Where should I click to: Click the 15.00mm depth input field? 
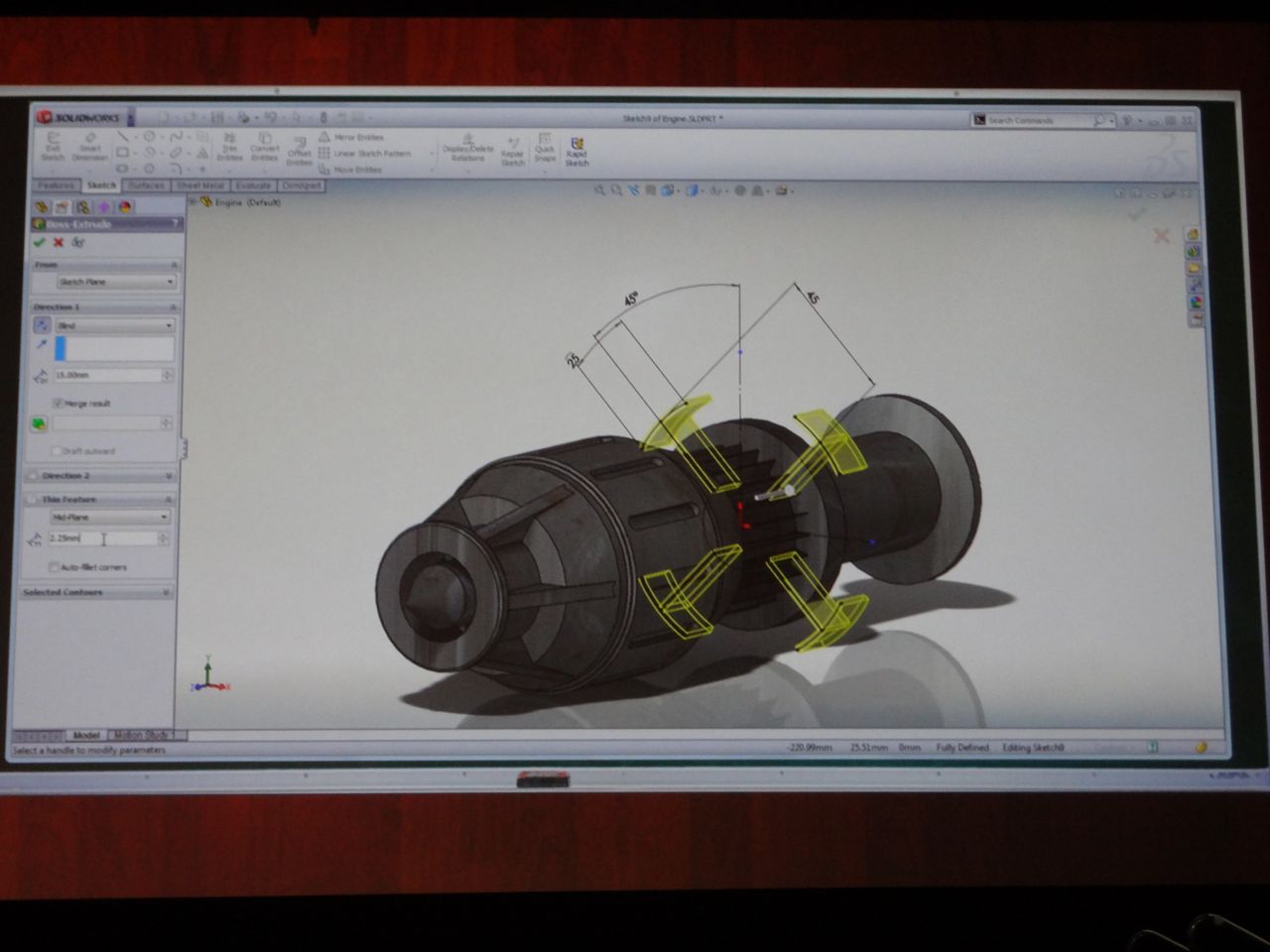[x=107, y=375]
